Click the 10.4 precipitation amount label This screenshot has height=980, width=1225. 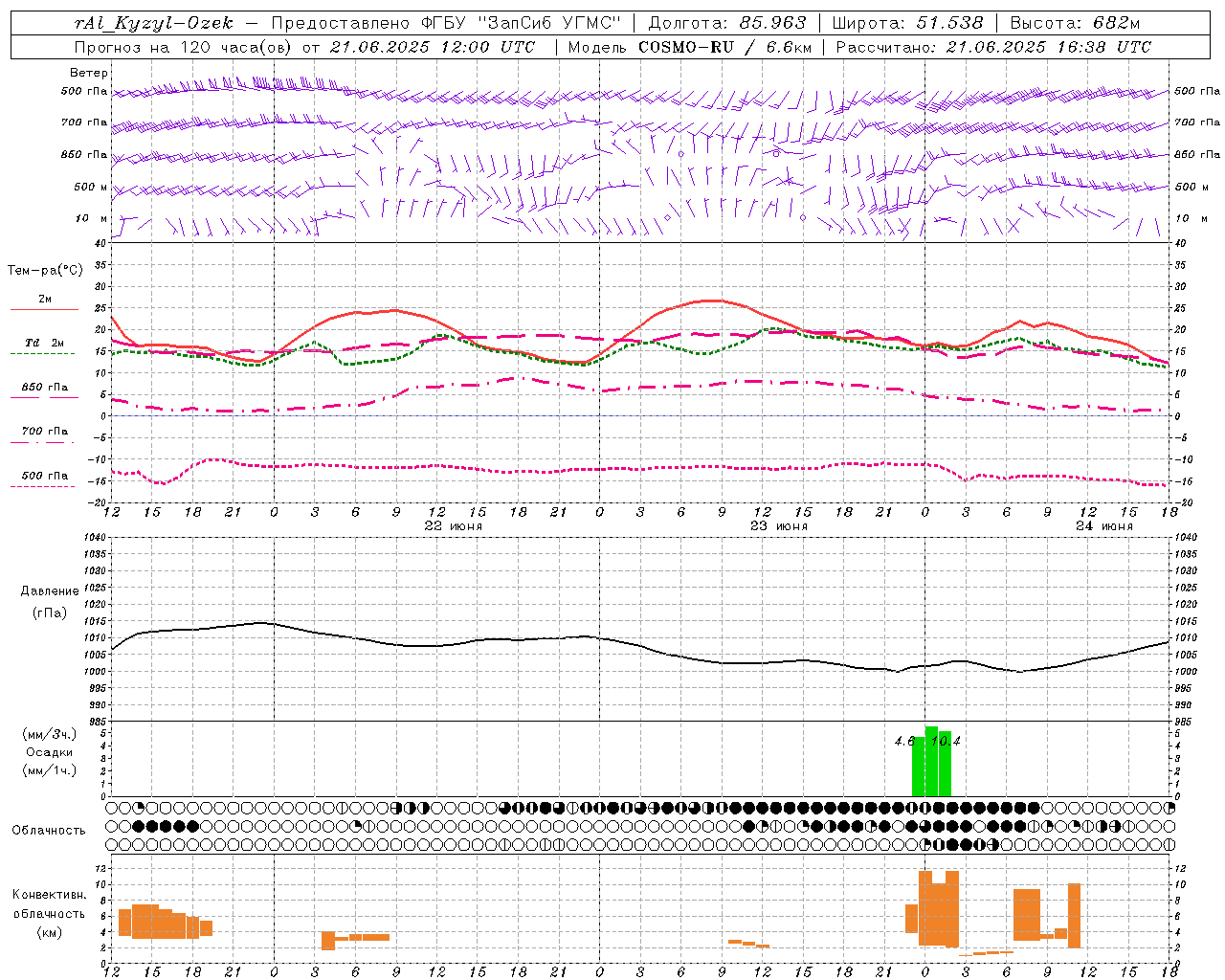coord(946,741)
